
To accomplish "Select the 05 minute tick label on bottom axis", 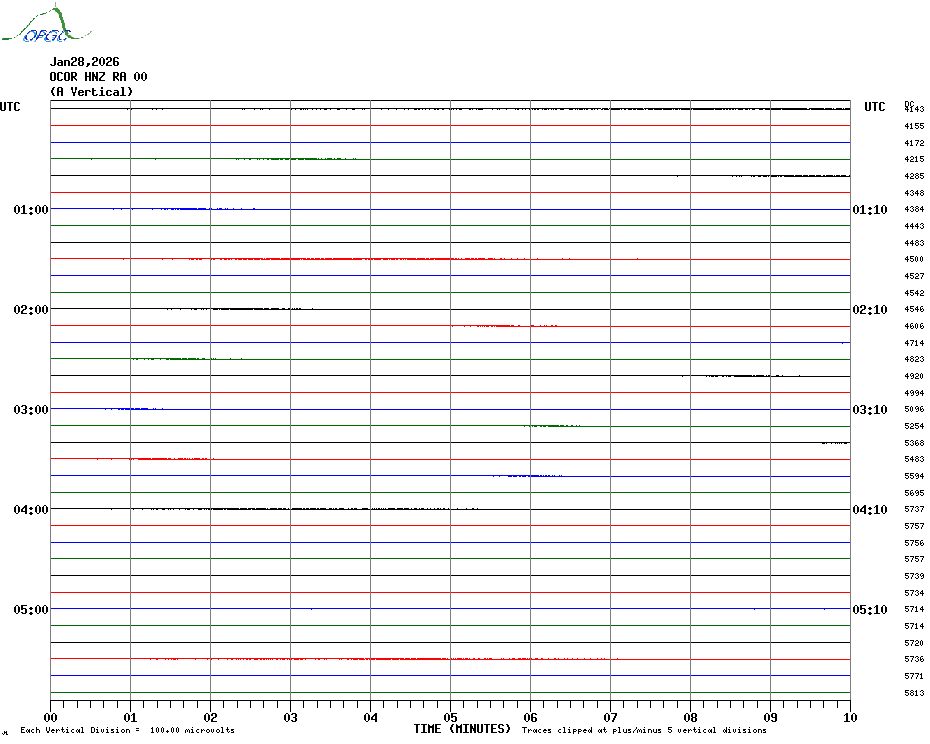I will pos(450,717).
